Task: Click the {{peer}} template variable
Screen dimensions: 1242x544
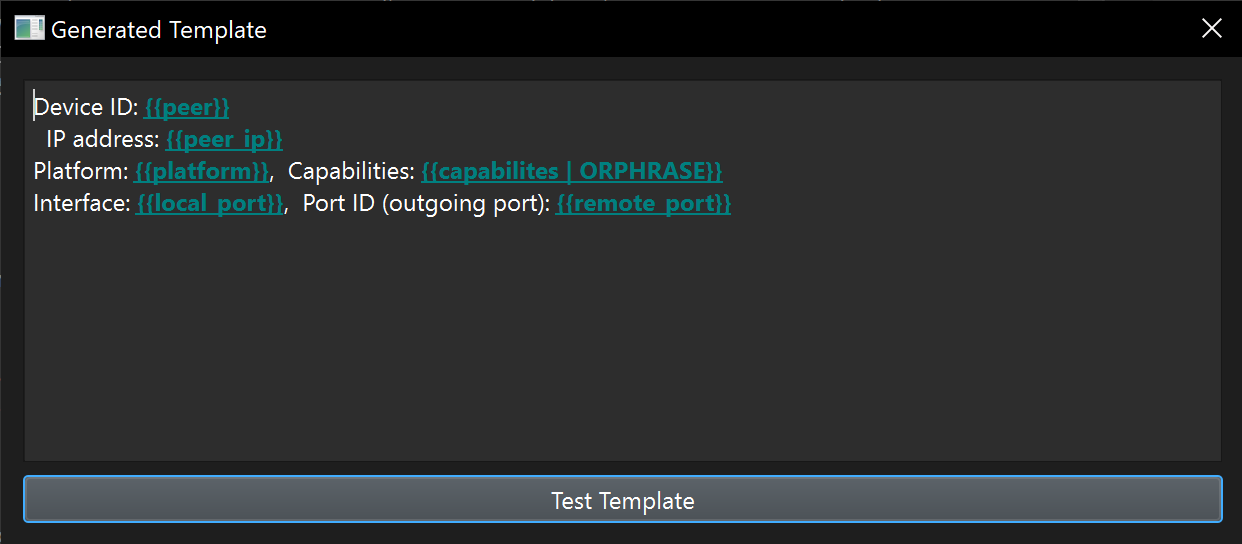Action: (x=187, y=107)
